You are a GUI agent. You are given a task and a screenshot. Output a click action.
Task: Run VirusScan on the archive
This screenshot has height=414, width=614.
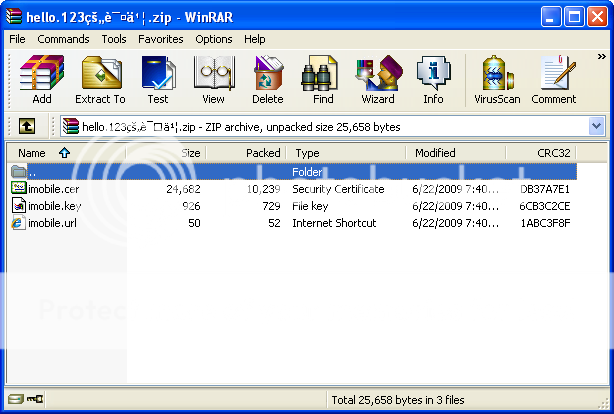click(497, 80)
